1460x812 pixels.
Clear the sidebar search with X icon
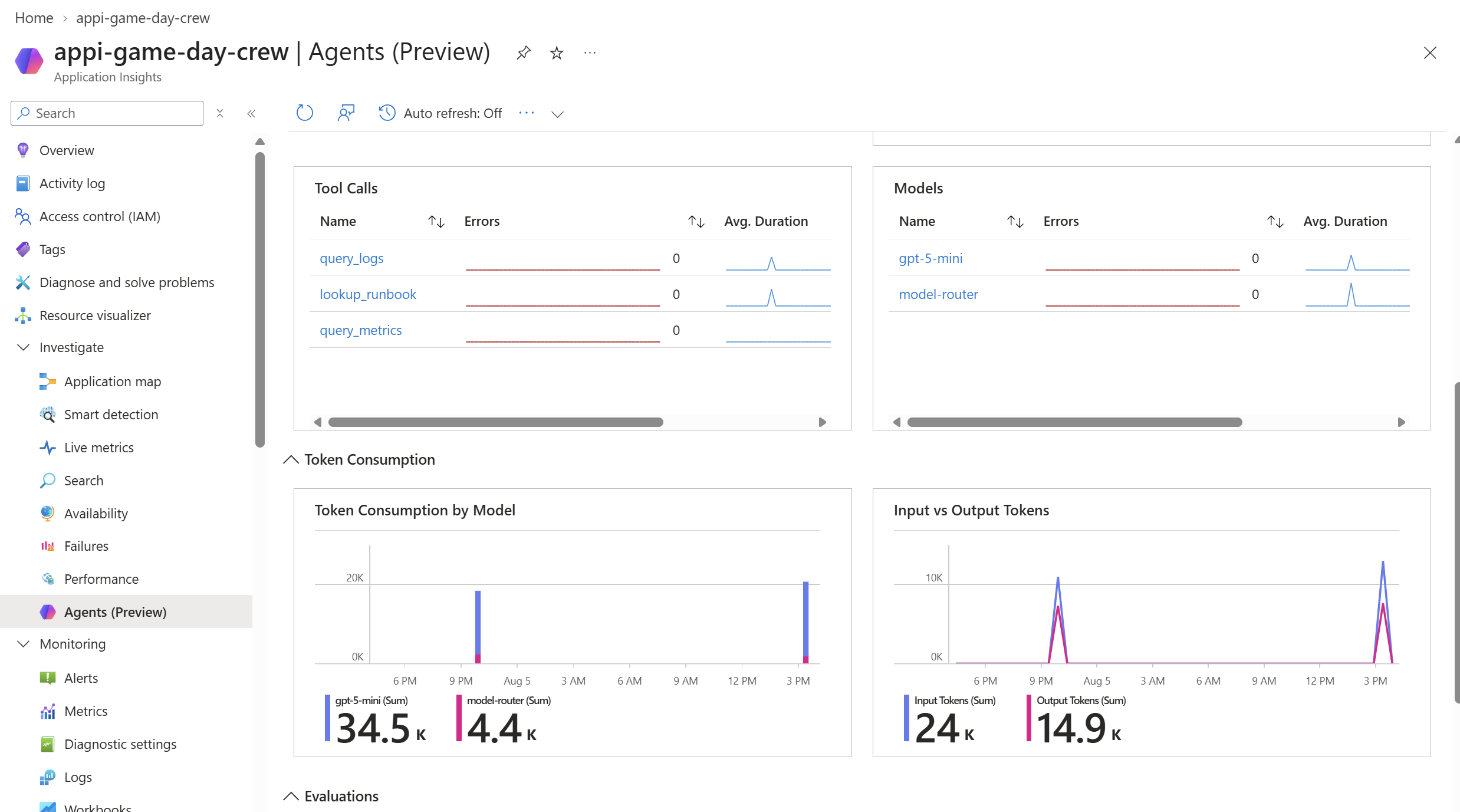coord(220,113)
